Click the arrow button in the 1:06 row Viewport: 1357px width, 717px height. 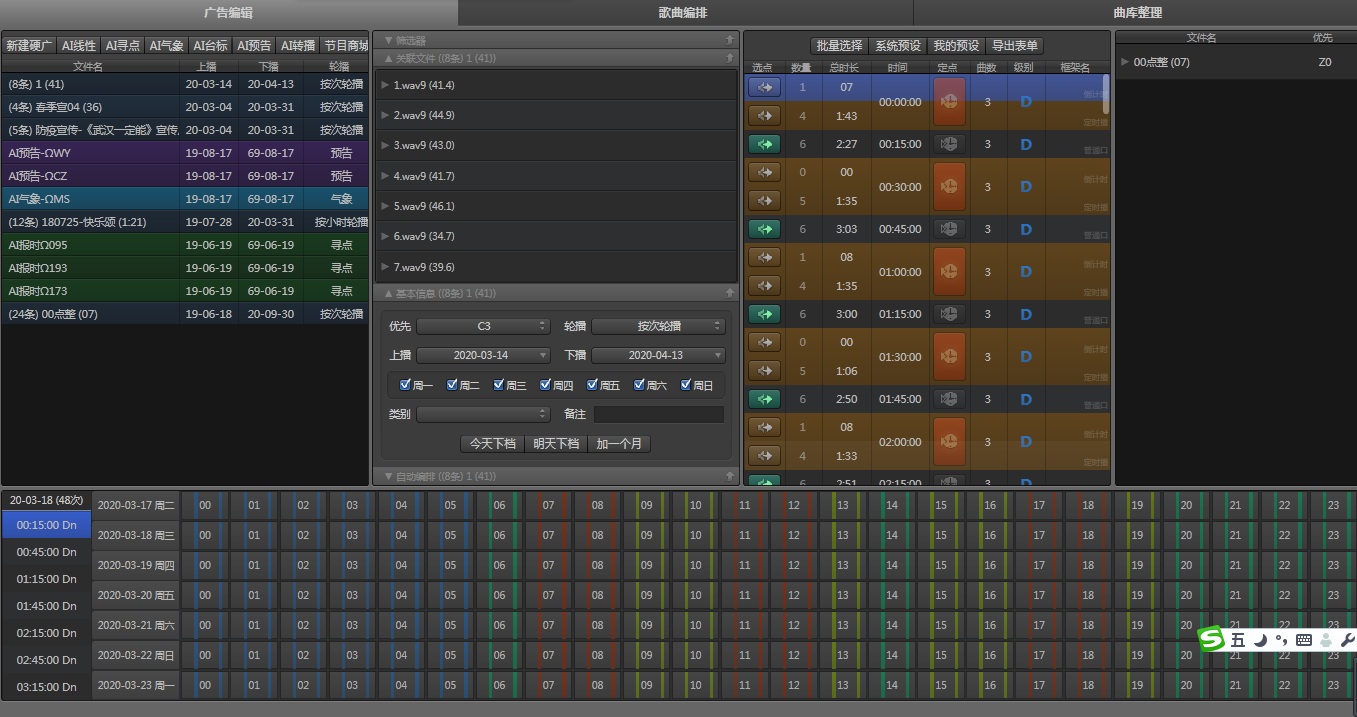coord(764,371)
